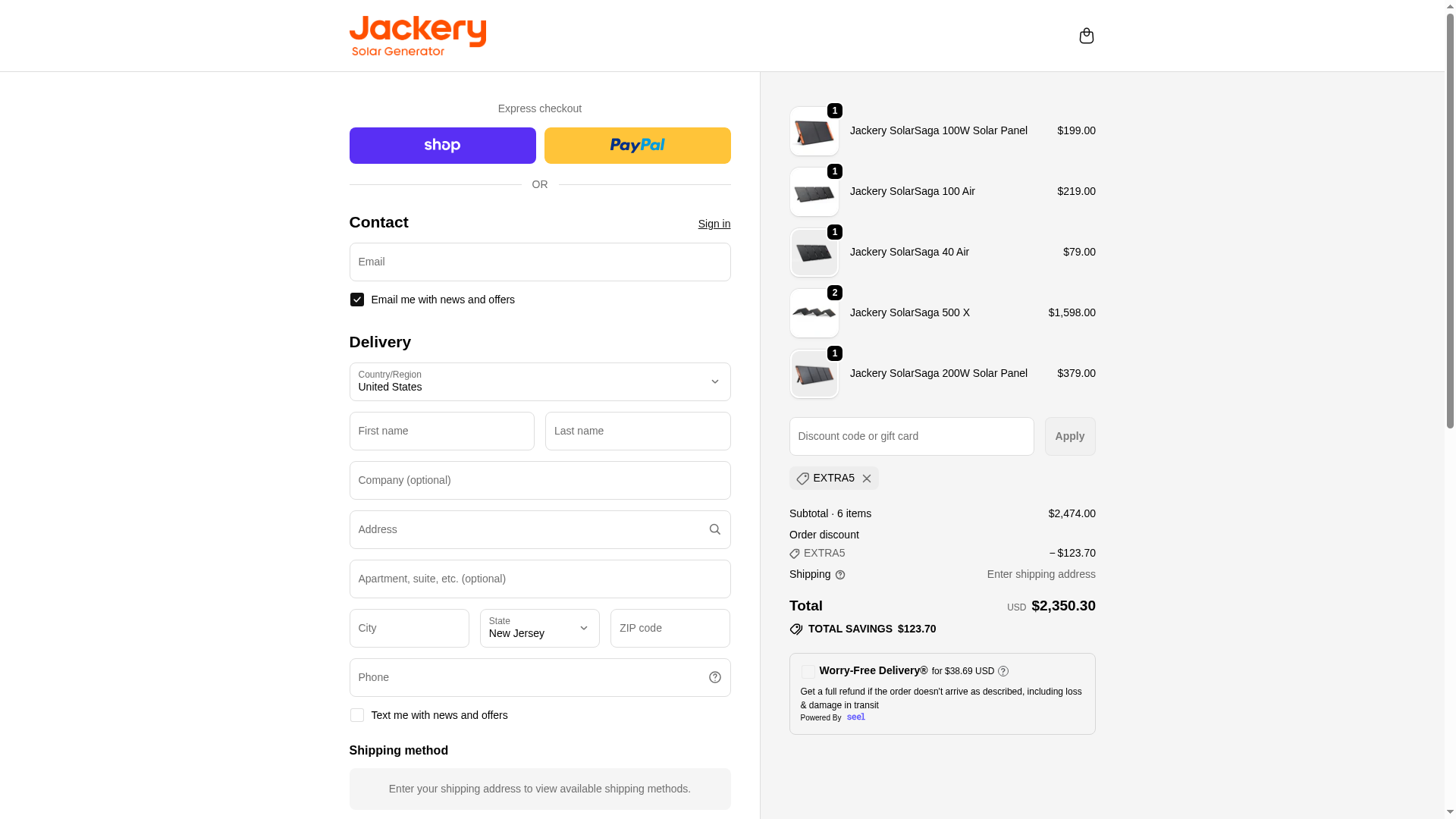The image size is (1456, 819).
Task: Choose PayPal express checkout
Action: tap(637, 146)
